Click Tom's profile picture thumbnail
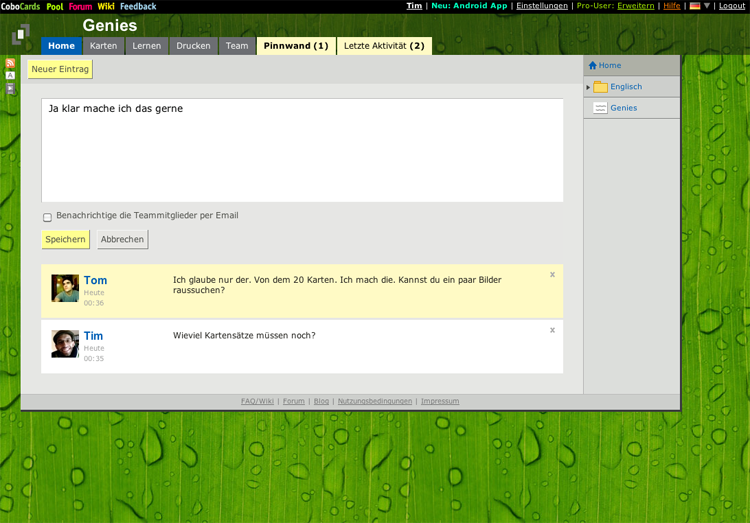Image resolution: width=750 pixels, height=523 pixels. (65, 288)
